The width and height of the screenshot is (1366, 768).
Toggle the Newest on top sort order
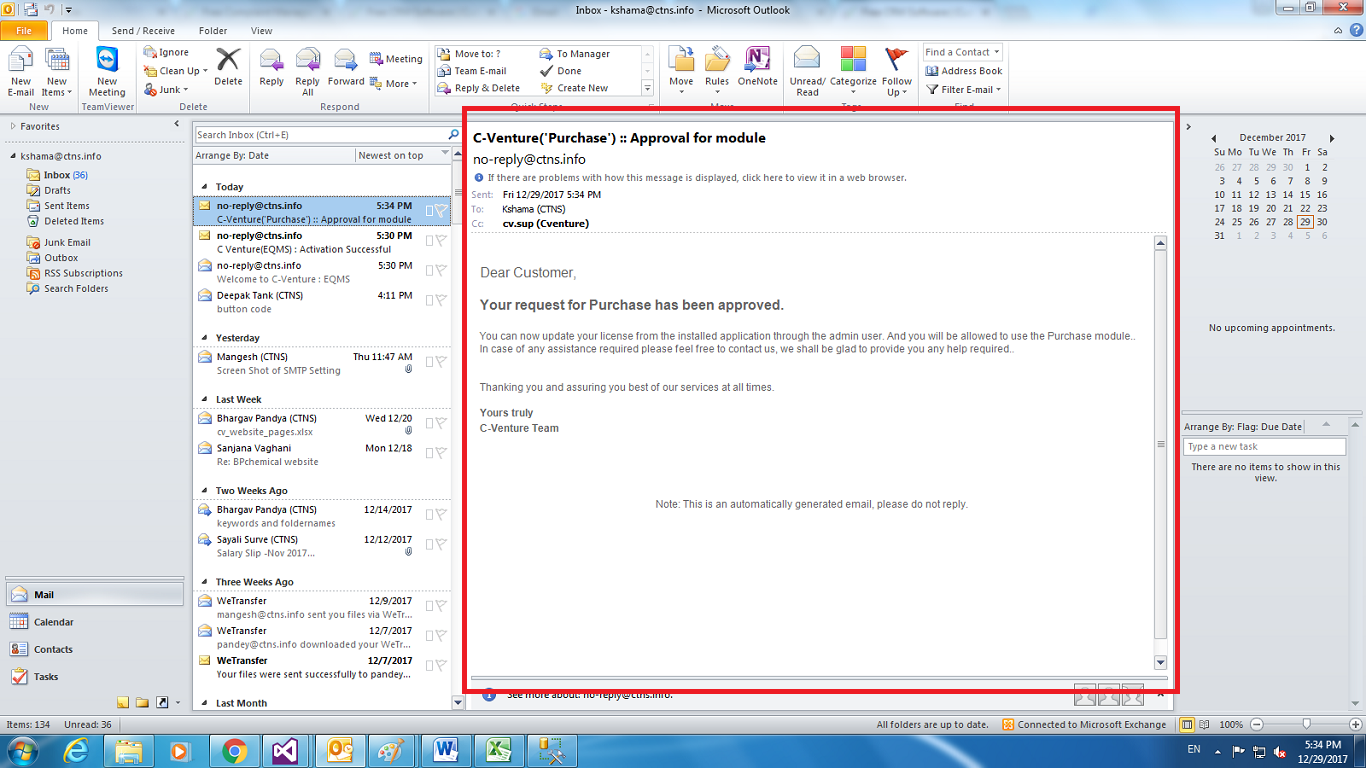click(403, 155)
